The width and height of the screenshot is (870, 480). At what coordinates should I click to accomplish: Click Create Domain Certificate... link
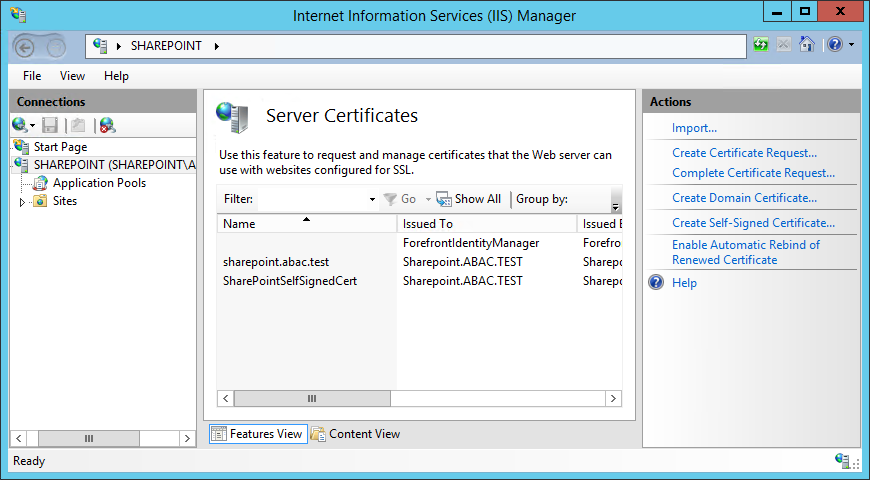tap(744, 198)
